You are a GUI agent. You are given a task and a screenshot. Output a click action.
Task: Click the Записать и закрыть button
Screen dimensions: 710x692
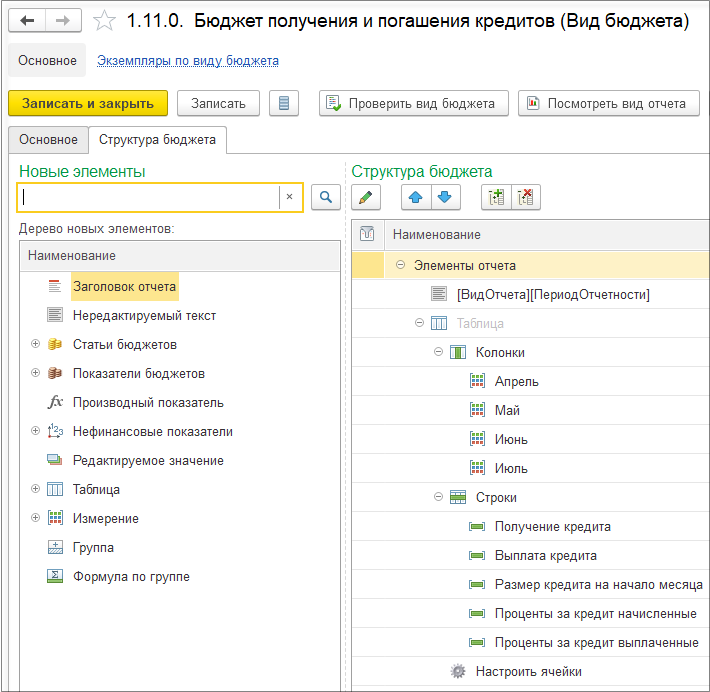point(88,103)
